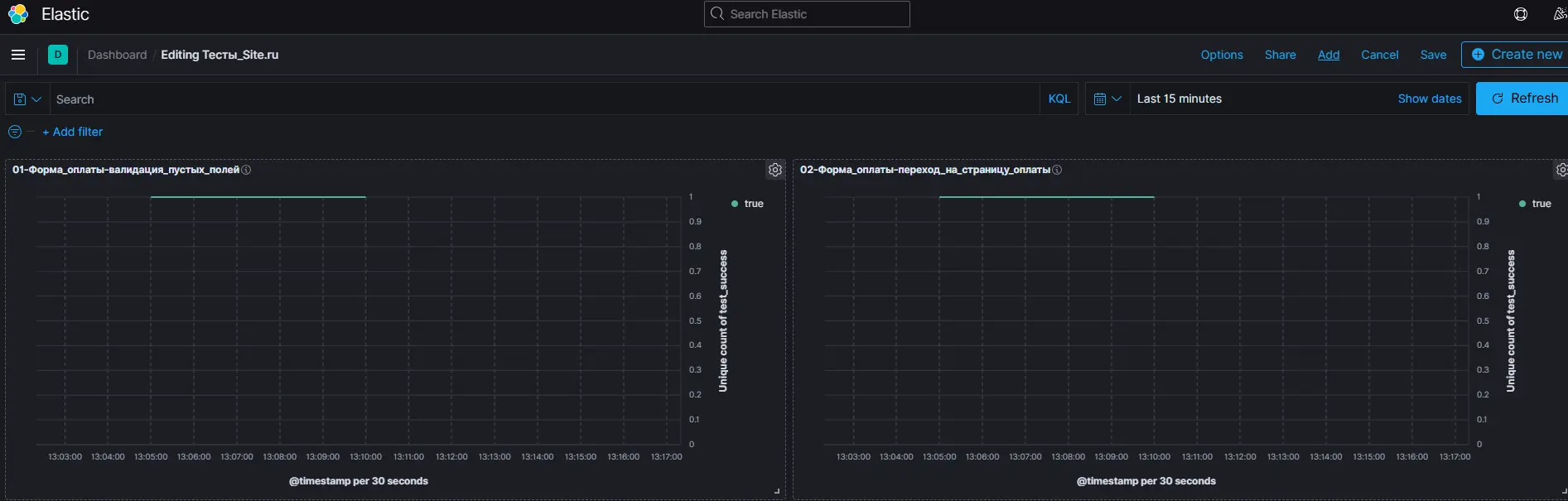Image resolution: width=1568 pixels, height=501 pixels.
Task: Open the filter options circle icon
Action: pyautogui.click(x=15, y=132)
